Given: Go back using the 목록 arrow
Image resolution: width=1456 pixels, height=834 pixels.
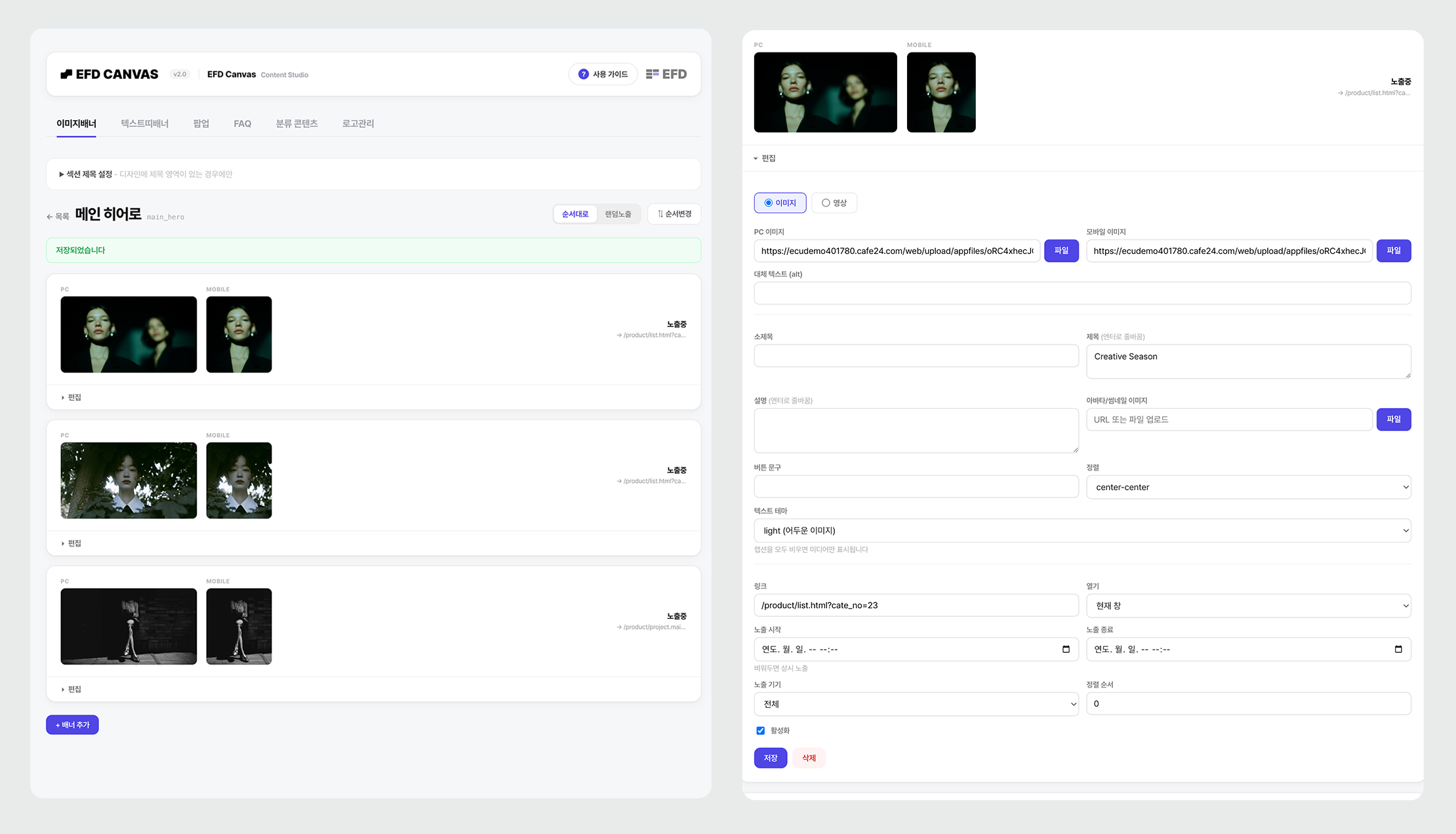Looking at the screenshot, I should pyautogui.click(x=50, y=217).
